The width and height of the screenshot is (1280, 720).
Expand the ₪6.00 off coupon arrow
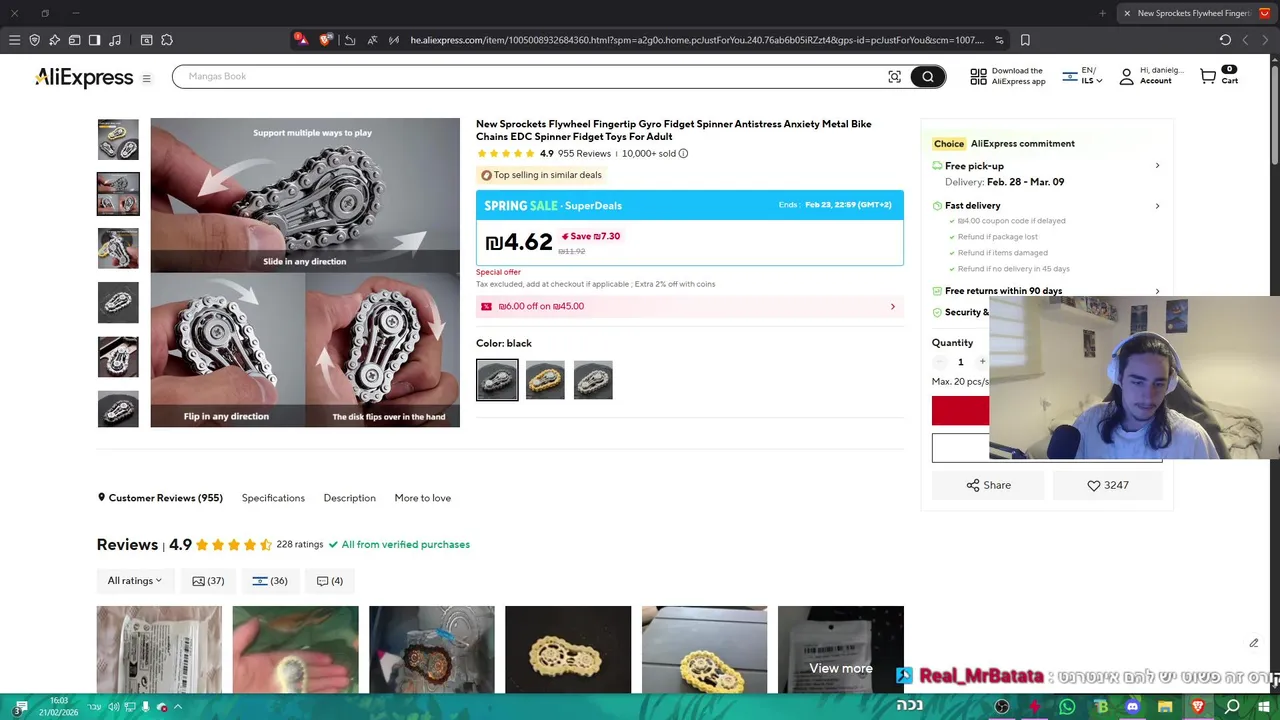[x=893, y=307]
